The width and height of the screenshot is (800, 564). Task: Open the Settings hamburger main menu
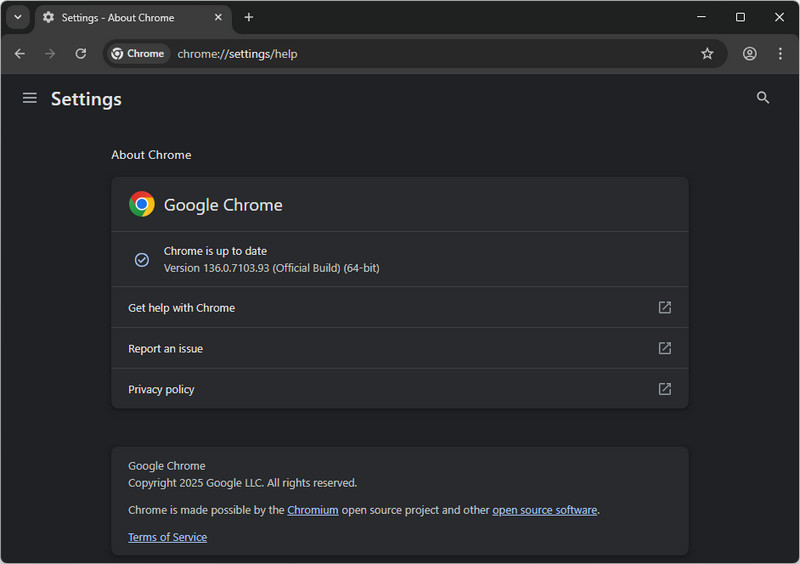[x=30, y=98]
